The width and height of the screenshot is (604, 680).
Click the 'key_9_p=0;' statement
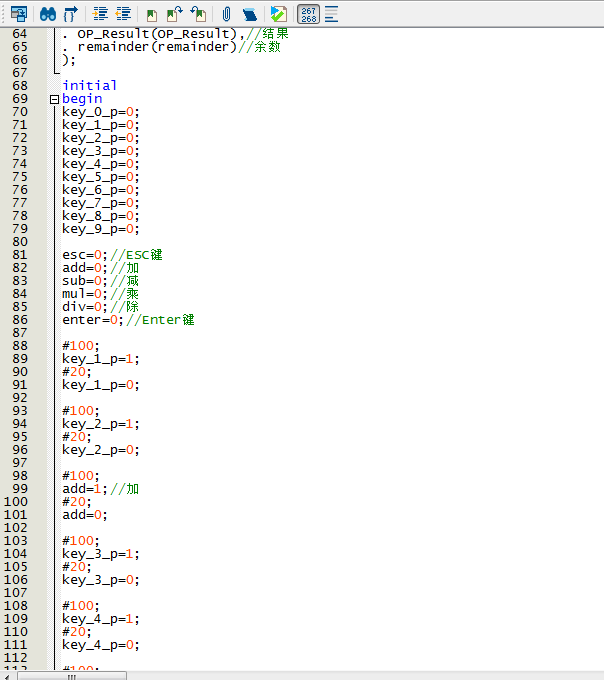[101, 229]
